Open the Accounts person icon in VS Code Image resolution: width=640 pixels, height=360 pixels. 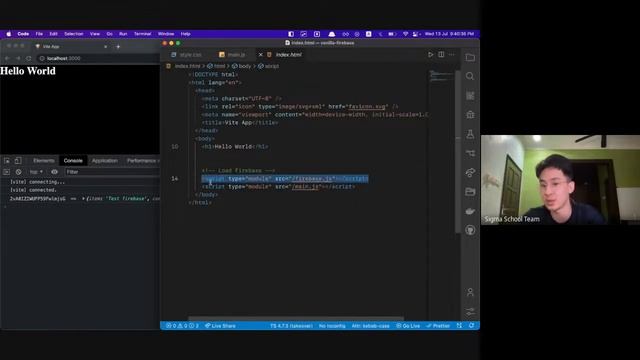tap(470, 292)
